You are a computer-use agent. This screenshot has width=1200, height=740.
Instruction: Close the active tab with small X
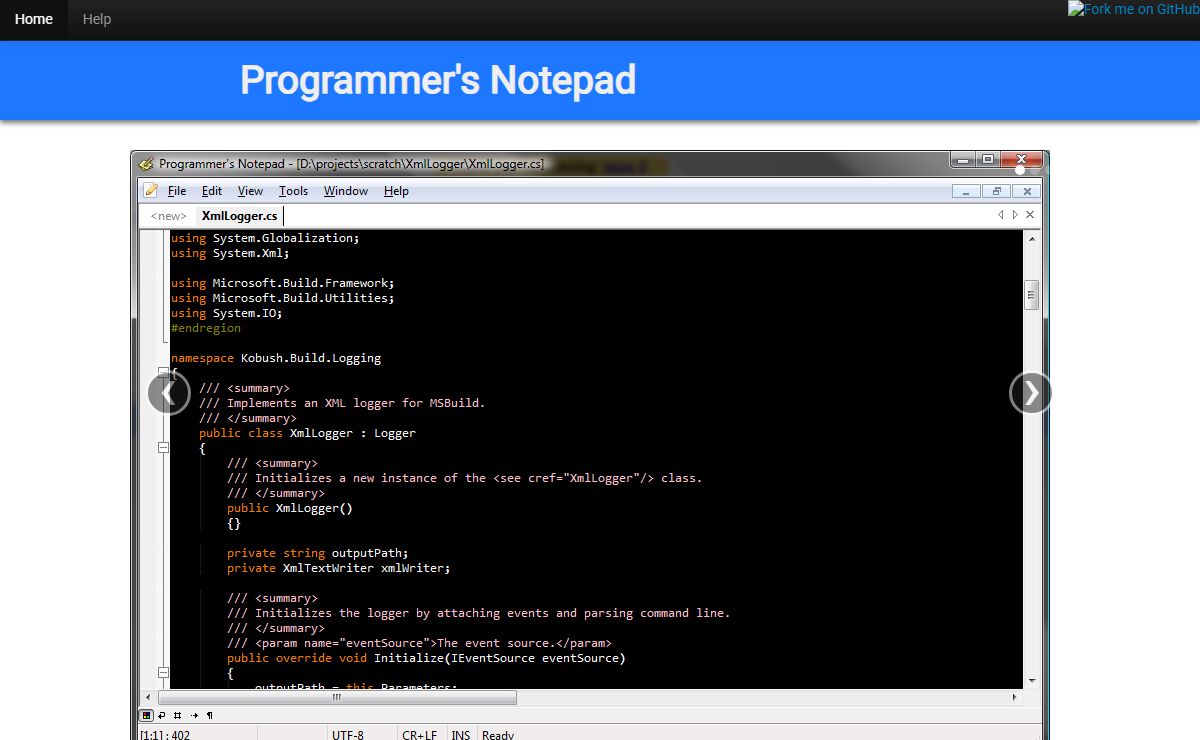pos(1030,215)
